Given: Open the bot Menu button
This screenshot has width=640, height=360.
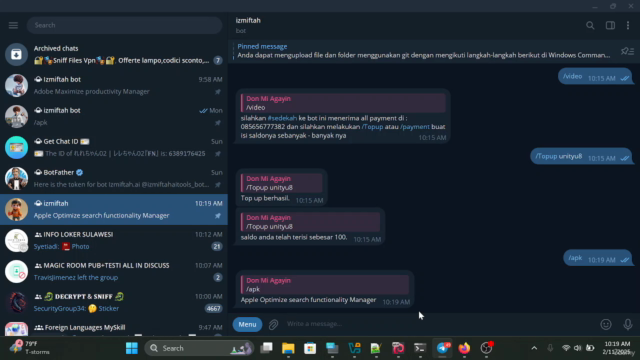Looking at the screenshot, I should point(247,324).
